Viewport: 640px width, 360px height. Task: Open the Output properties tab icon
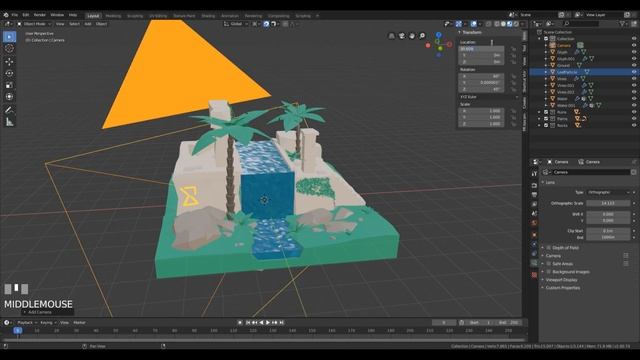pyautogui.click(x=534, y=195)
